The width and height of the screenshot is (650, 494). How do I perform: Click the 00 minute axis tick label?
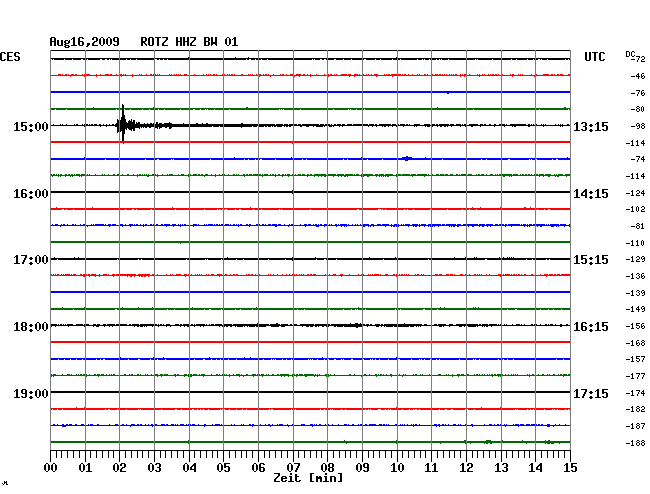click(x=51, y=468)
